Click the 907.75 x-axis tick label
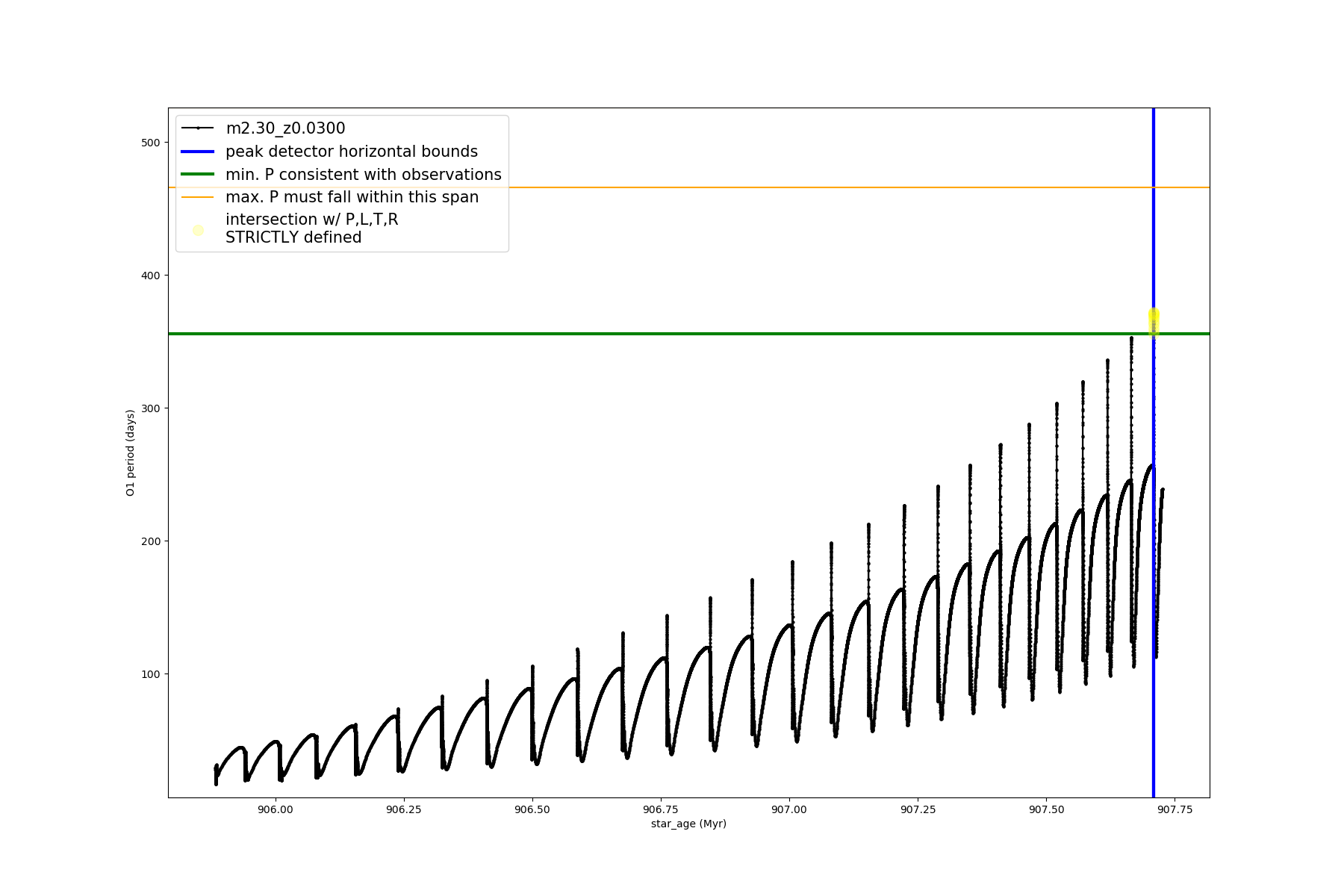This screenshot has width=1344, height=896. [1175, 809]
